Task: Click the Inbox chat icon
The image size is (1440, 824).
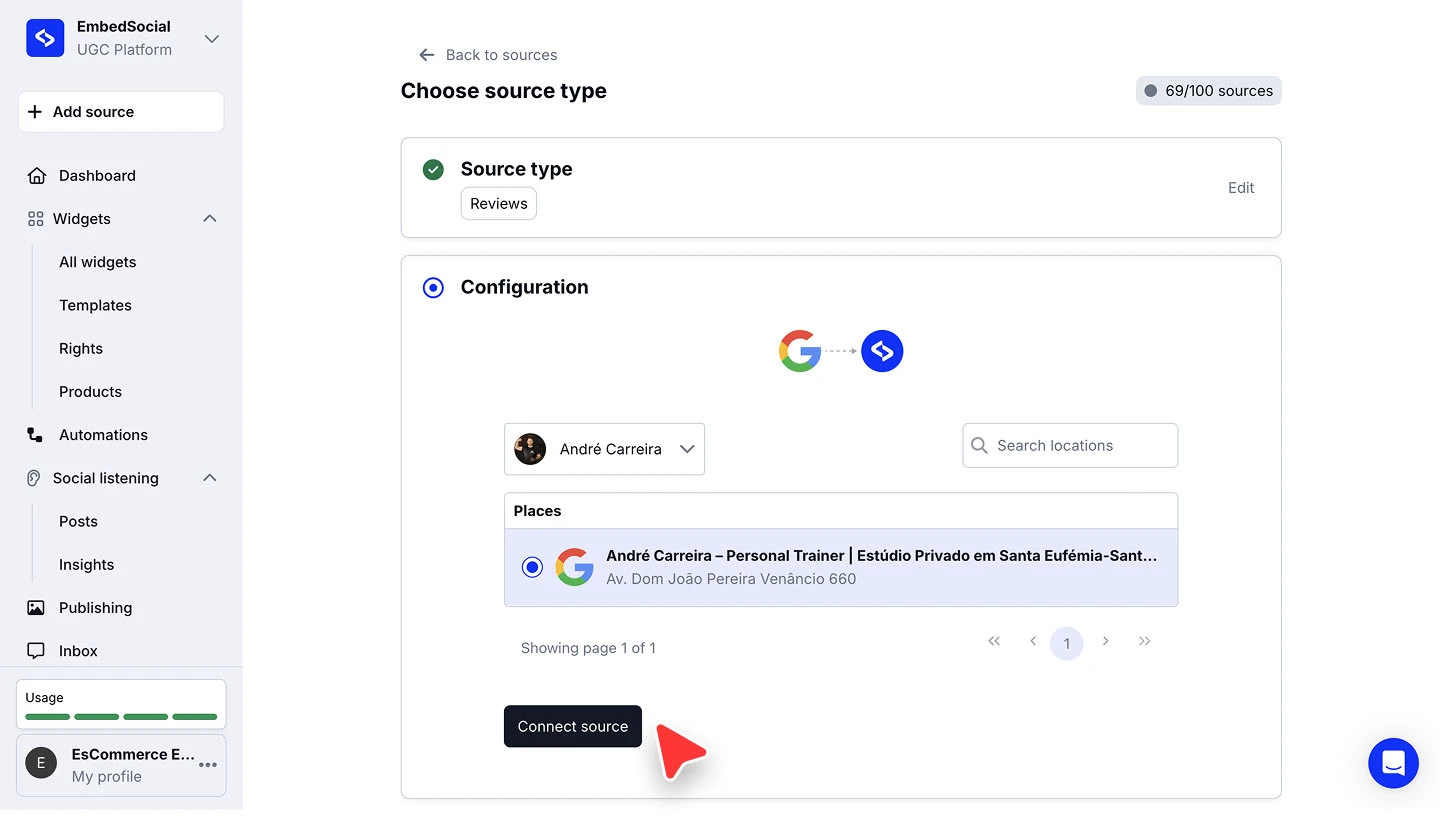Action: [36, 651]
